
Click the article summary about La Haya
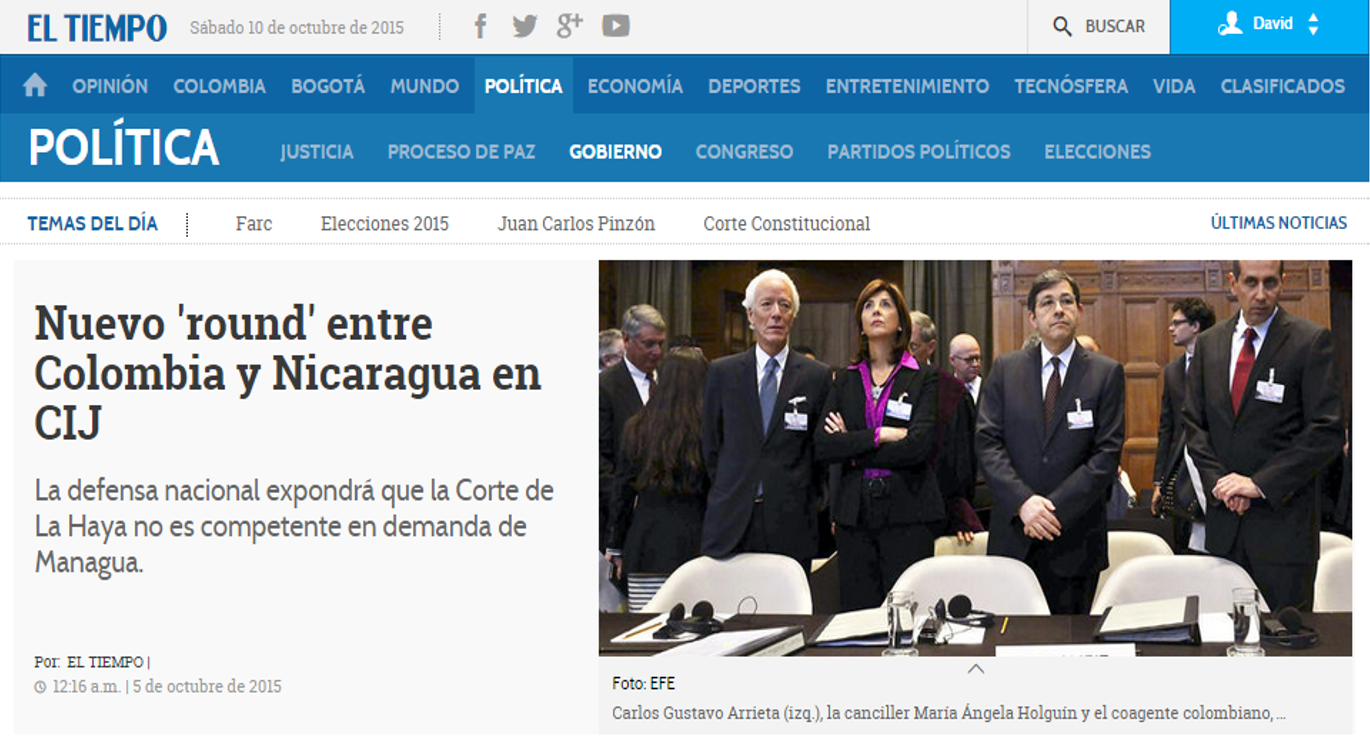(294, 527)
